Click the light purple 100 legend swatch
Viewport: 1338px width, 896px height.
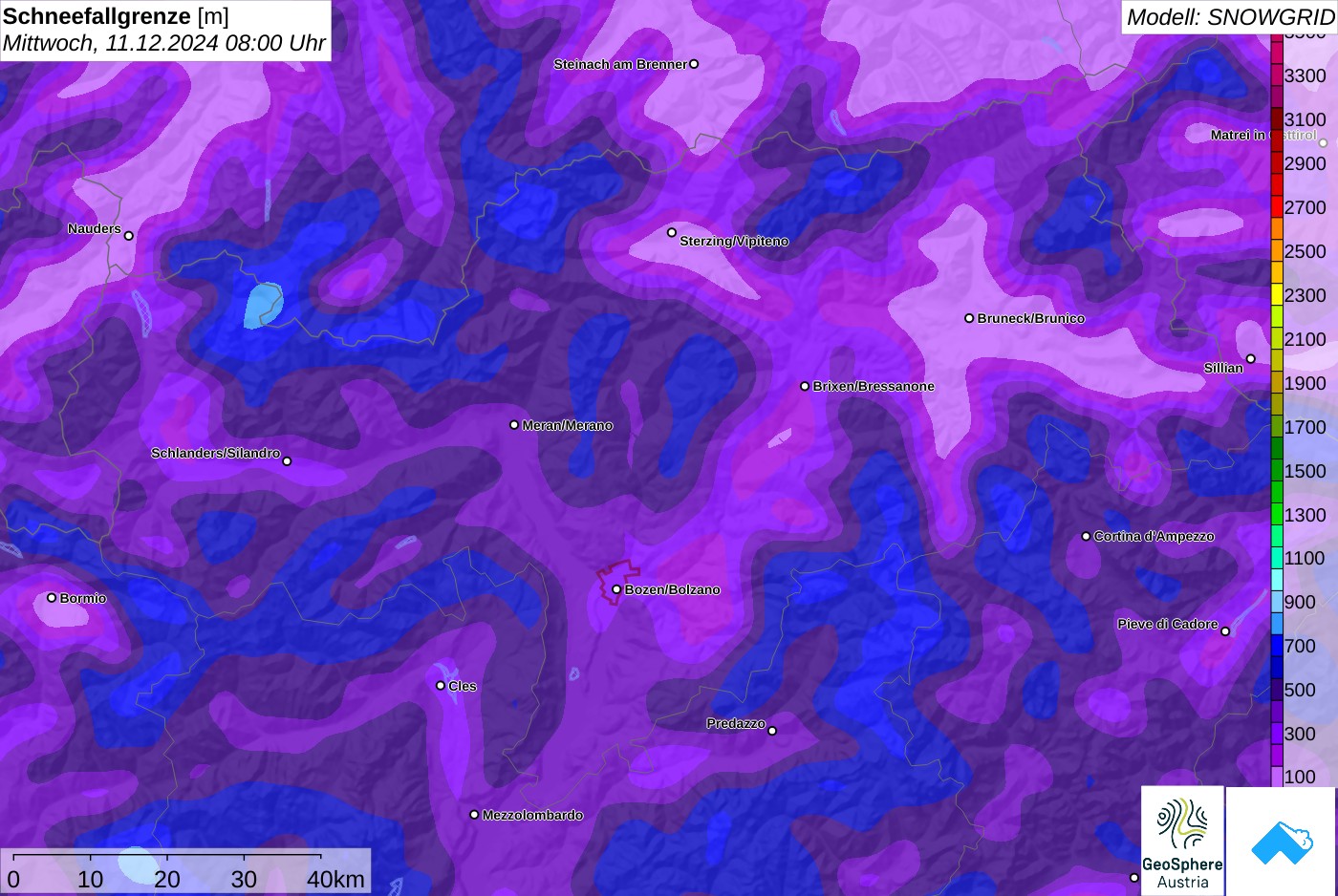[1277, 776]
